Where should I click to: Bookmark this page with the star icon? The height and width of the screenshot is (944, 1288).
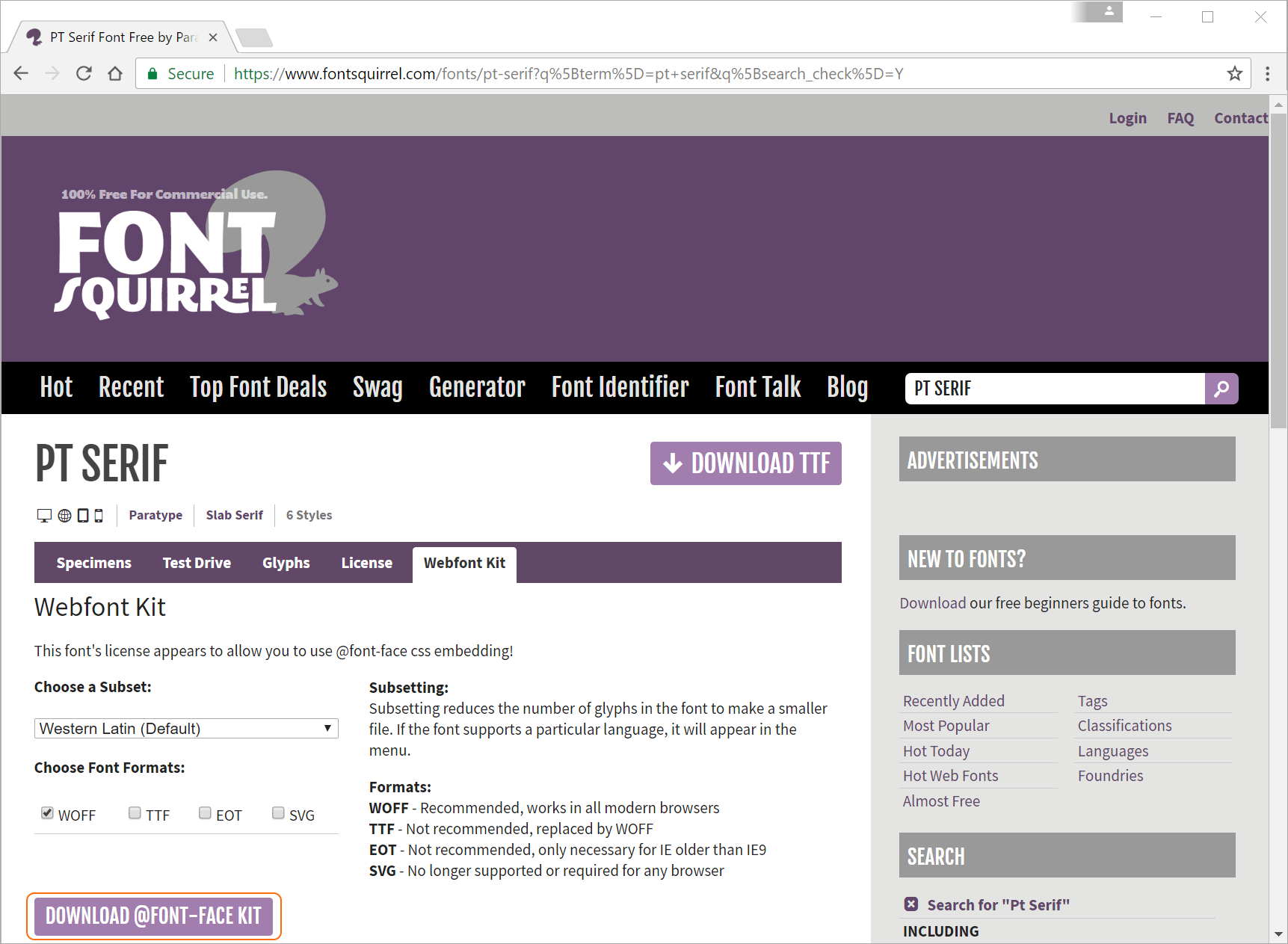point(1235,73)
